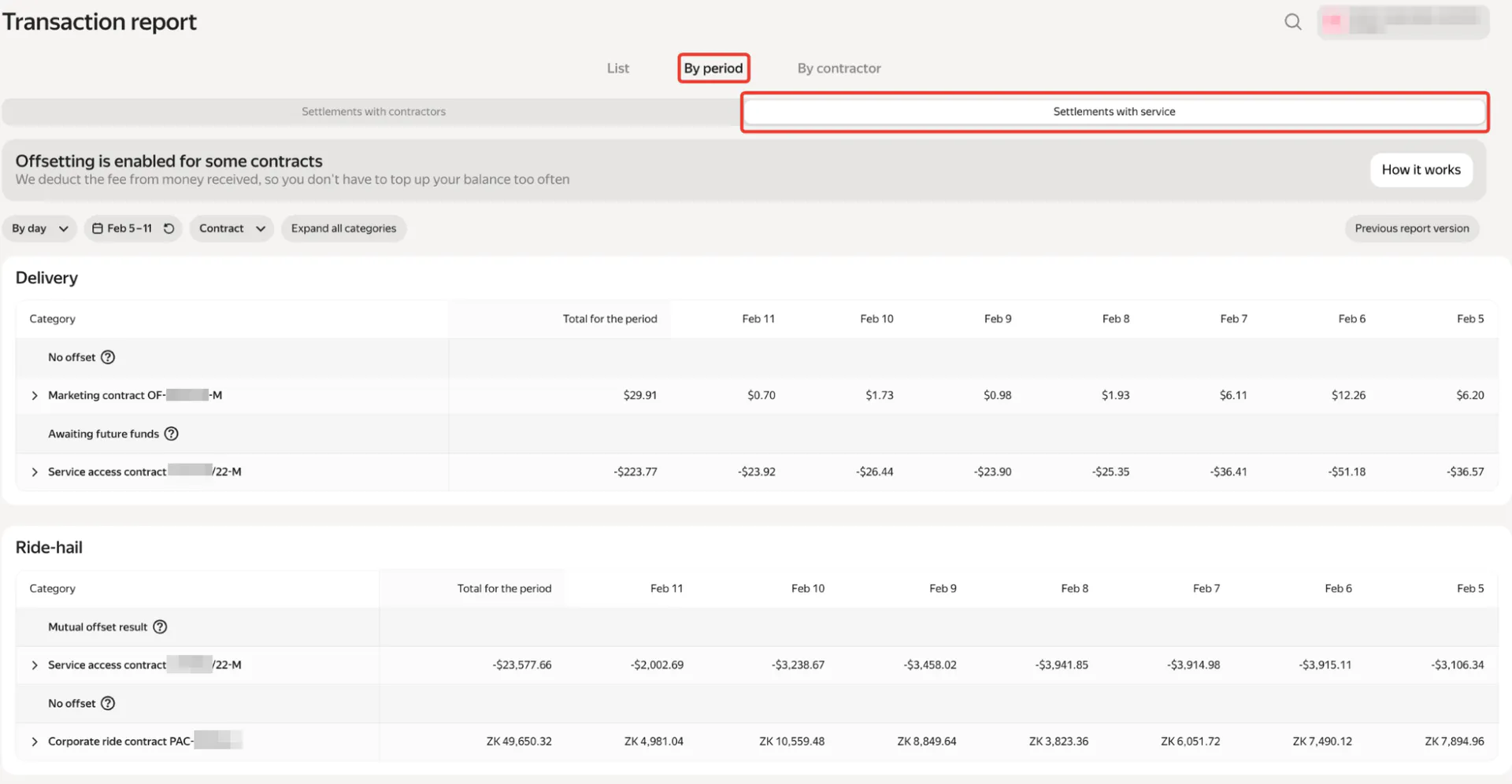Reset the Feb 5–11 date range icon

[x=169, y=228]
